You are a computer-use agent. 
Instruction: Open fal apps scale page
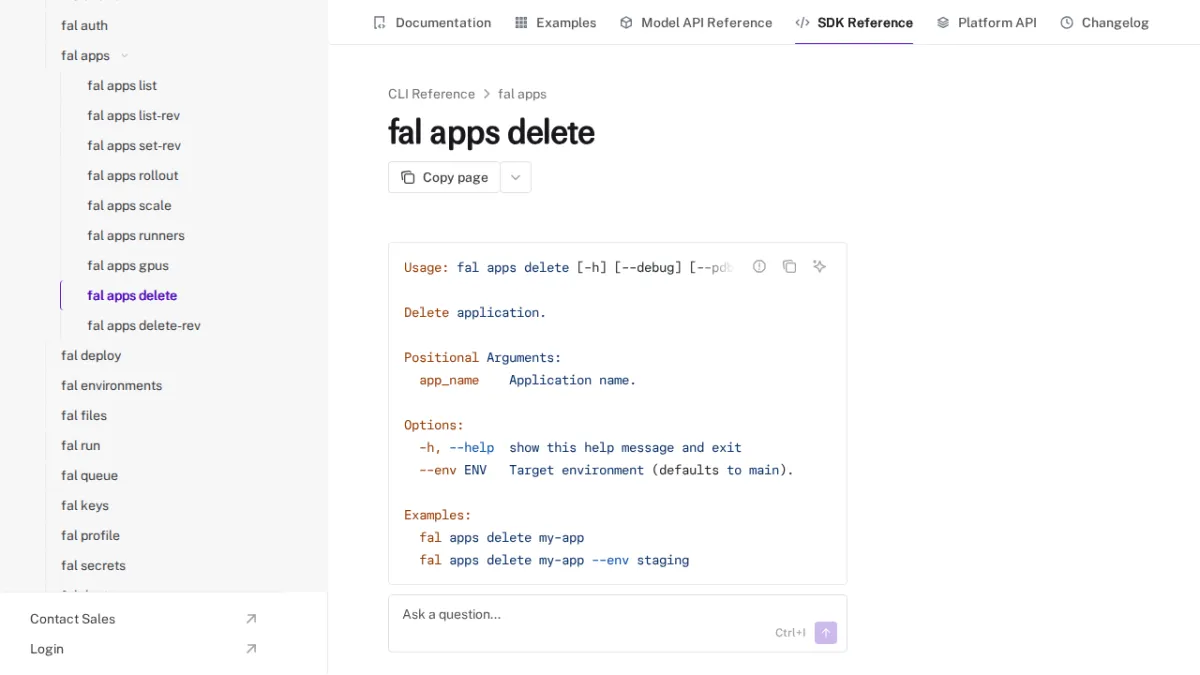(129, 206)
